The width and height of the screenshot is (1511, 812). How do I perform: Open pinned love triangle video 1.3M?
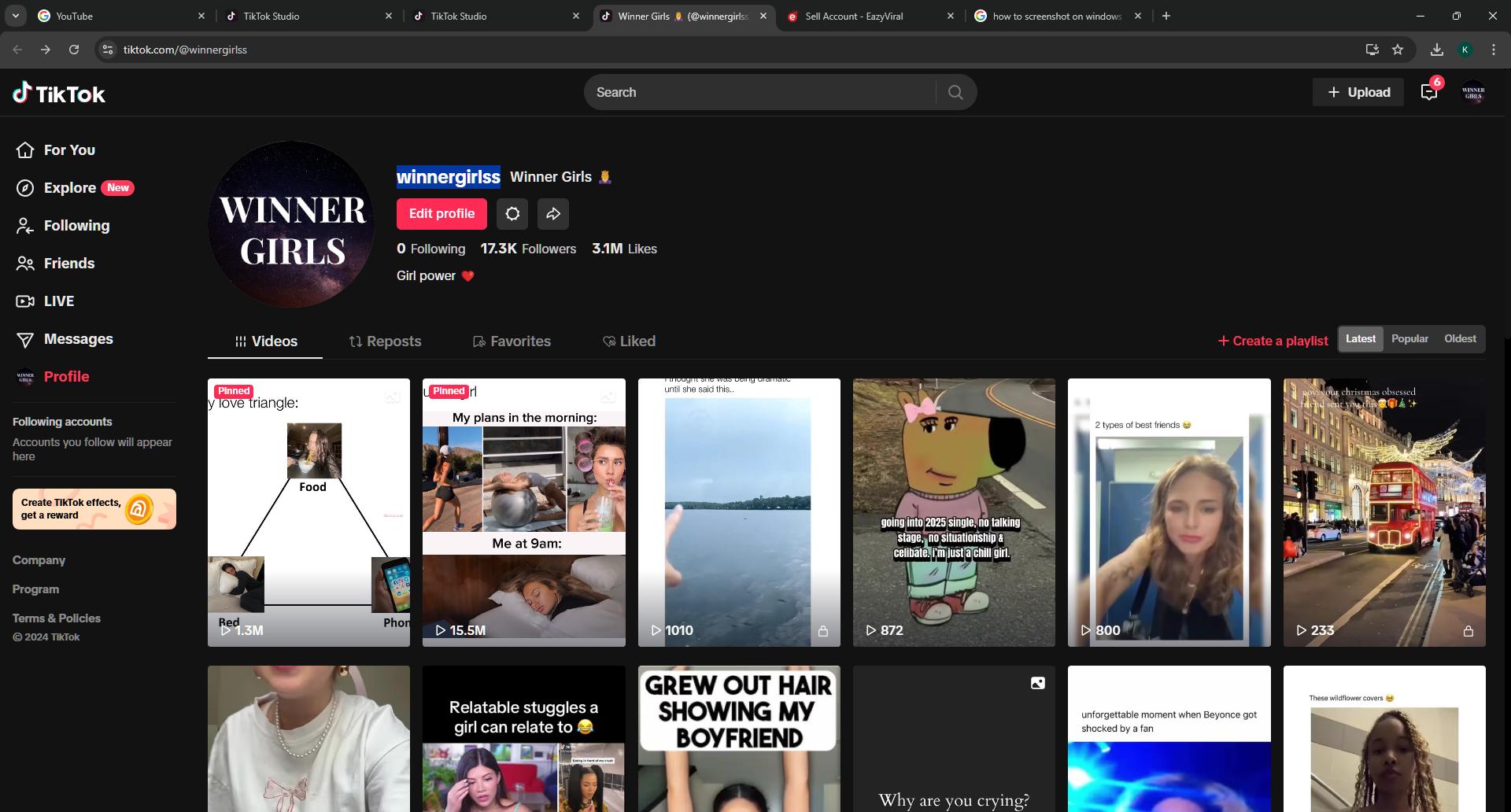point(308,512)
